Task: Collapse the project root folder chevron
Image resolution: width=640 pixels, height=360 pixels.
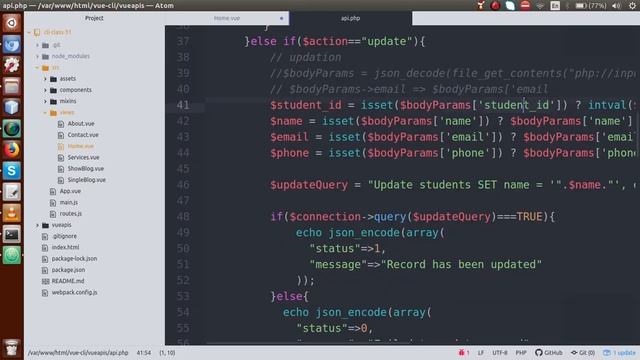Action: [29, 32]
